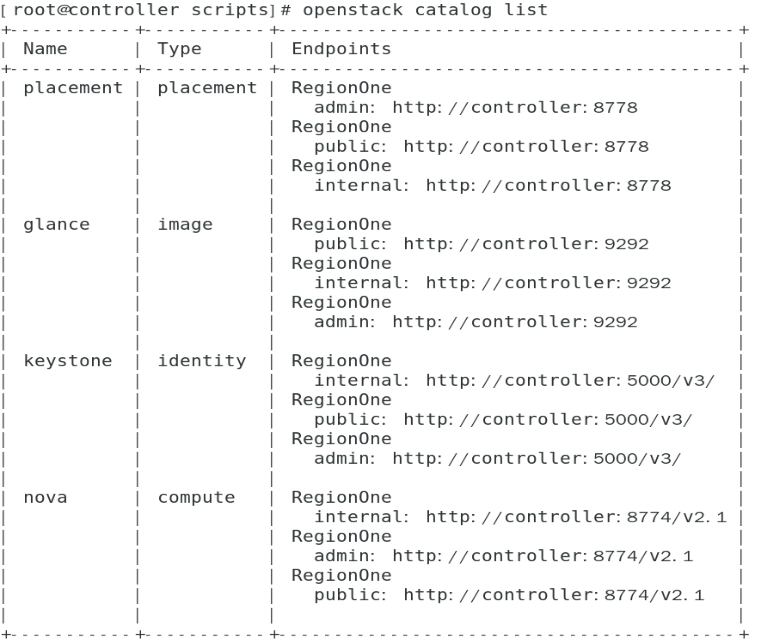Select the keystone service name
This screenshot has height=643, width=762.
point(68,361)
